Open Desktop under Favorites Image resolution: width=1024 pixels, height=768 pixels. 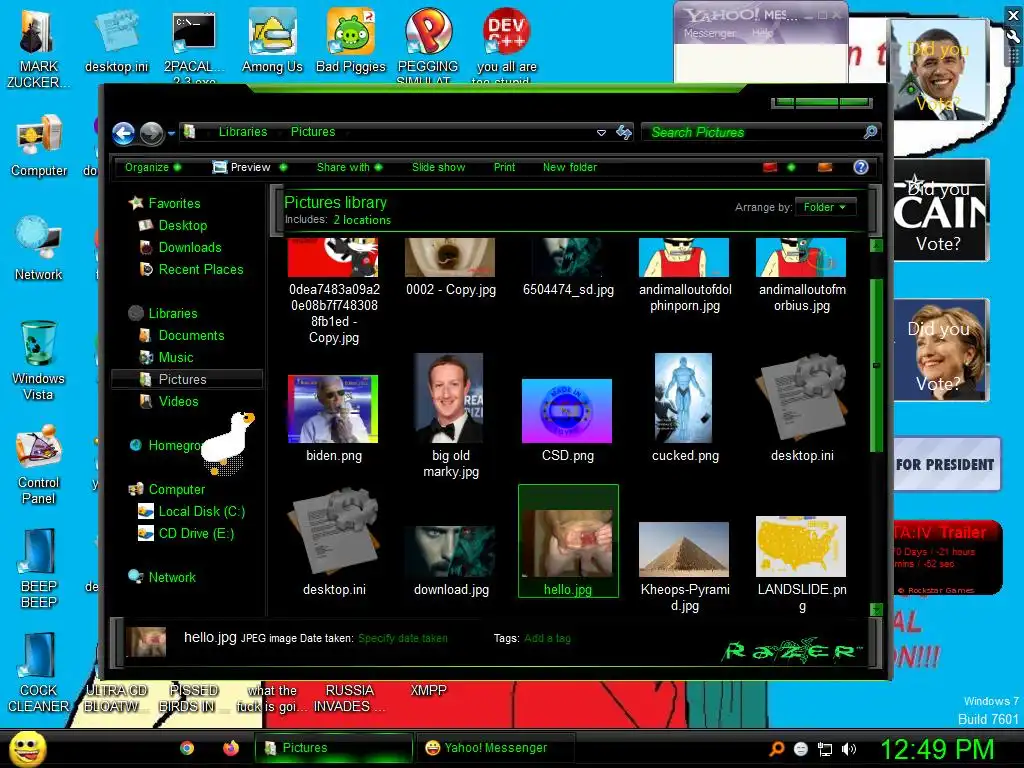click(x=182, y=225)
